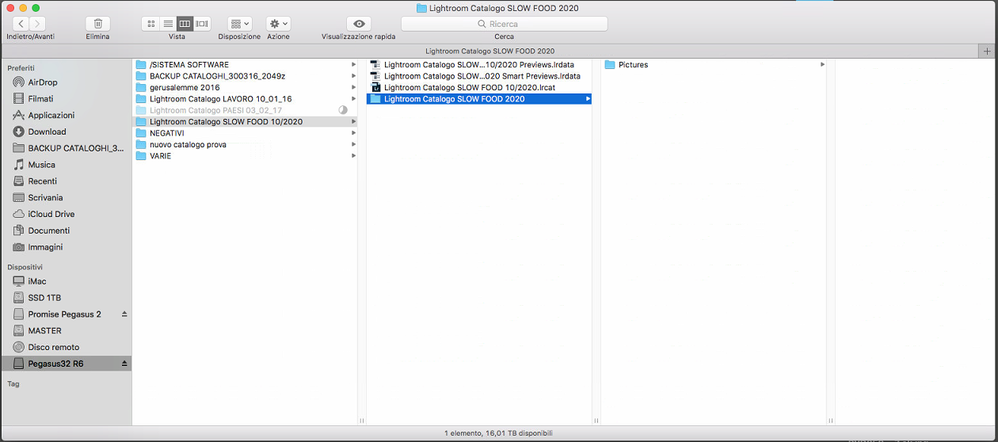Expand arrow of VARIE folder
This screenshot has height=442, width=998.
pyautogui.click(x=353, y=156)
